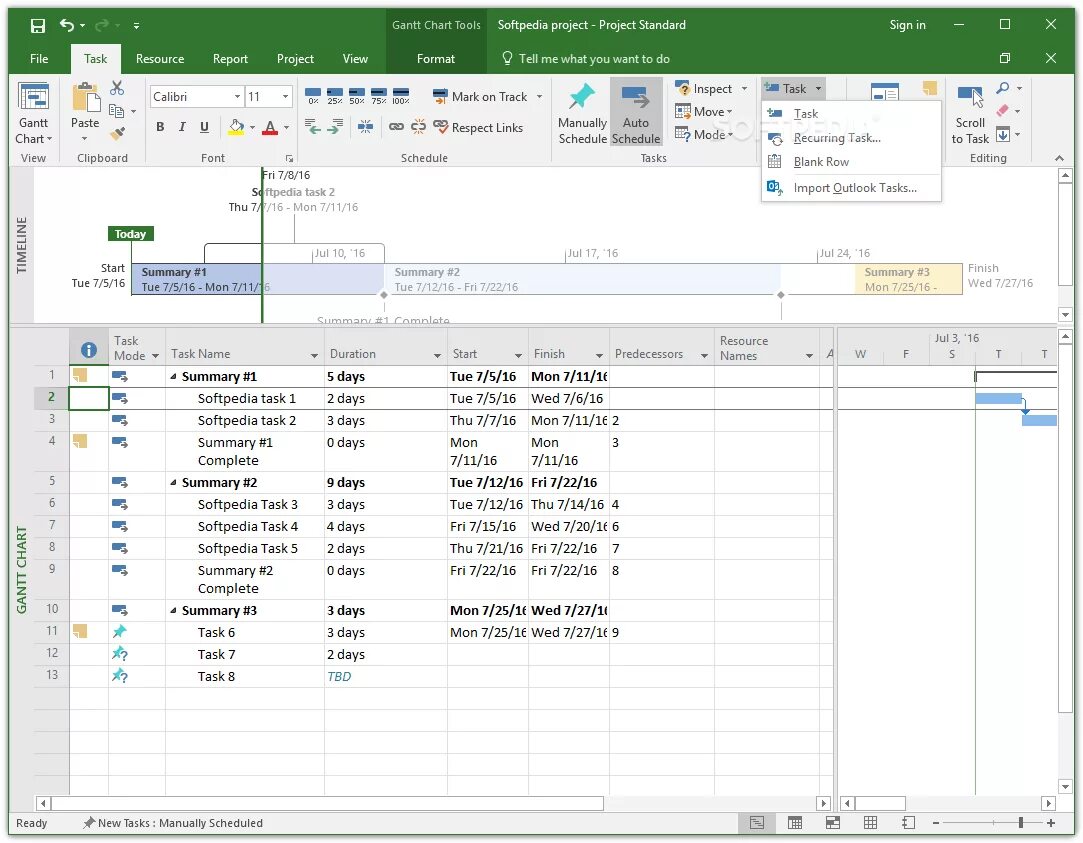This screenshot has height=843, width=1083.
Task: Toggle Bold formatting
Action: pos(160,127)
